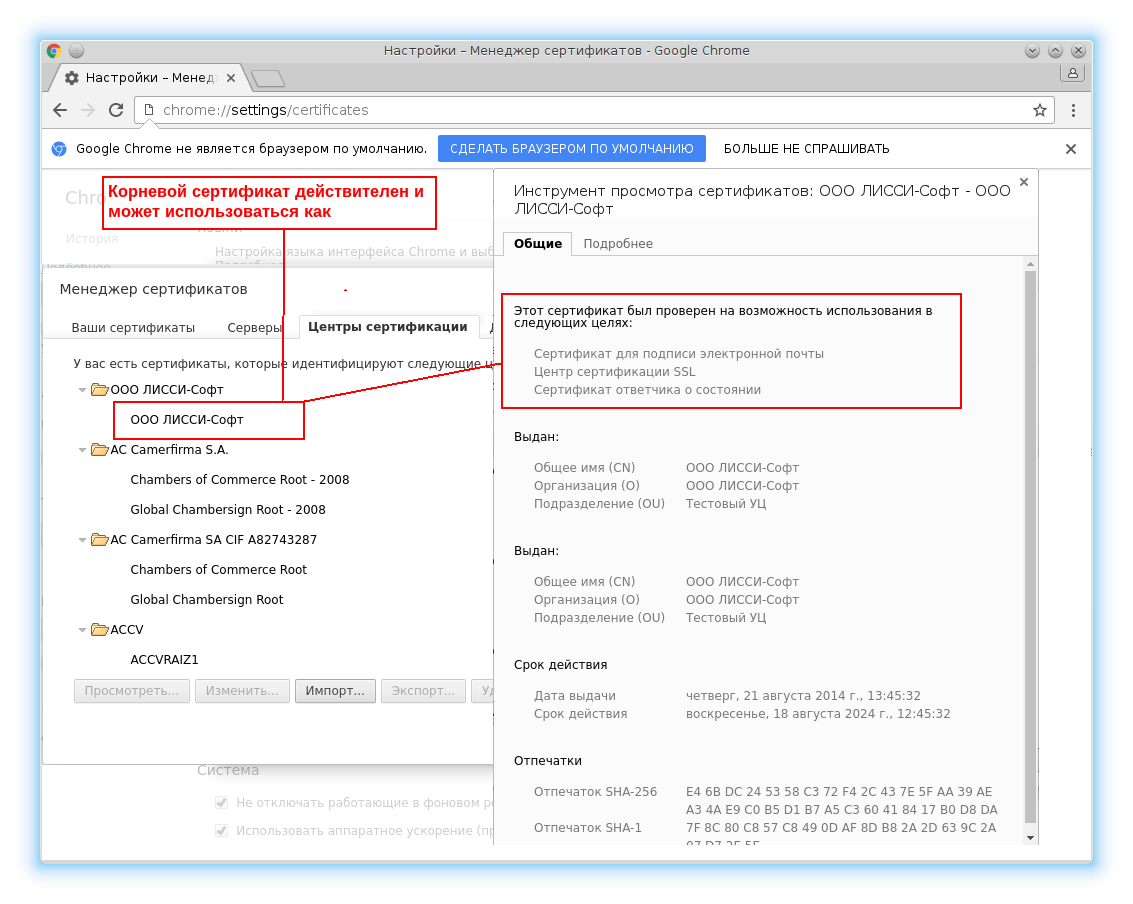The width and height of the screenshot is (1133, 904).
Task: Click the user profile icon
Action: 1072,73
